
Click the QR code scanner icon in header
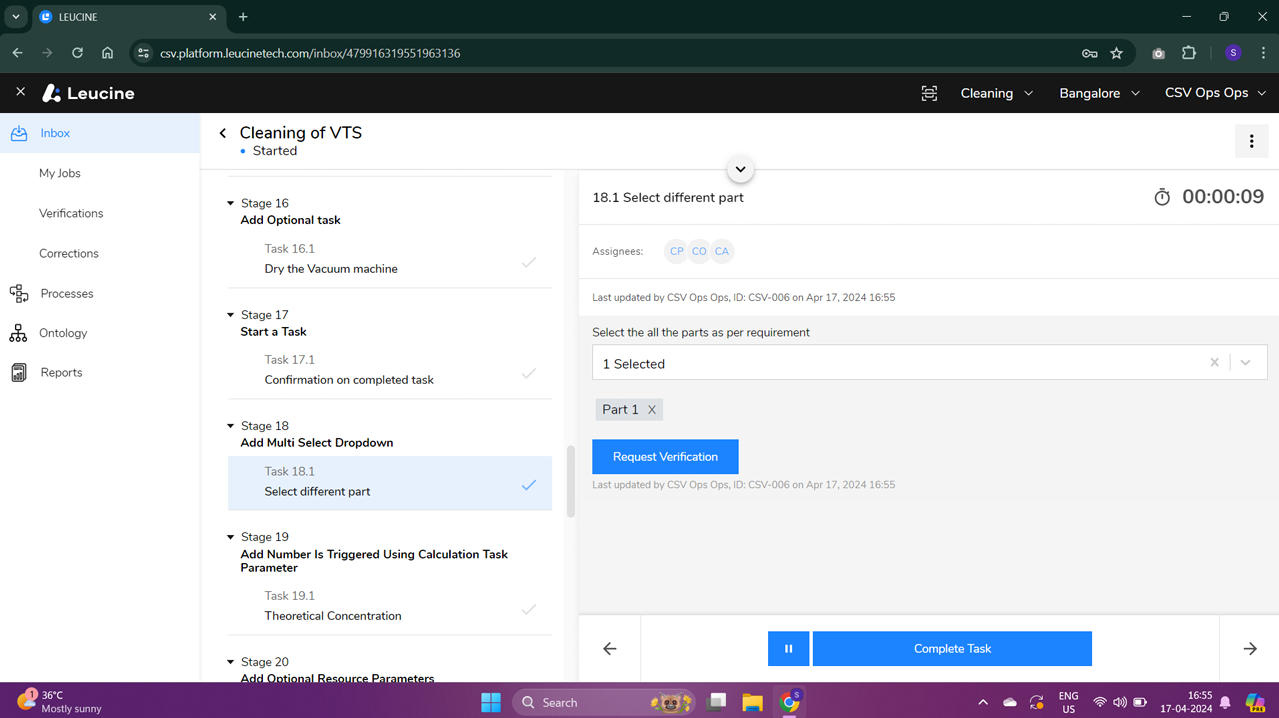pyautogui.click(x=928, y=92)
